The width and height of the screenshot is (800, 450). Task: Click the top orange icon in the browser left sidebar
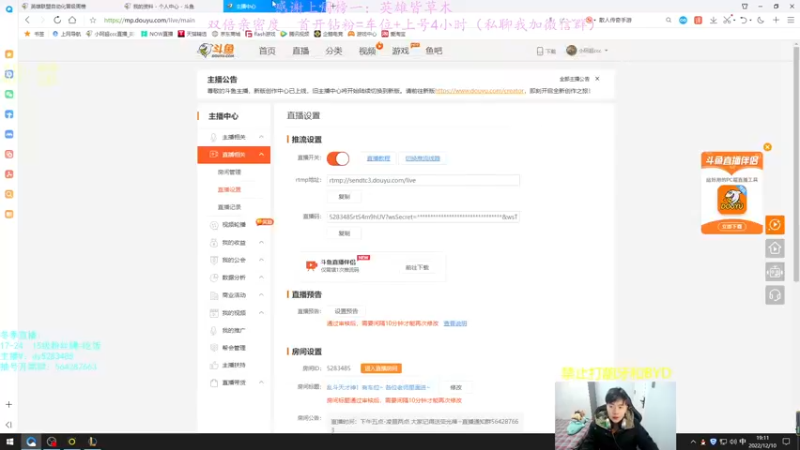9,54
